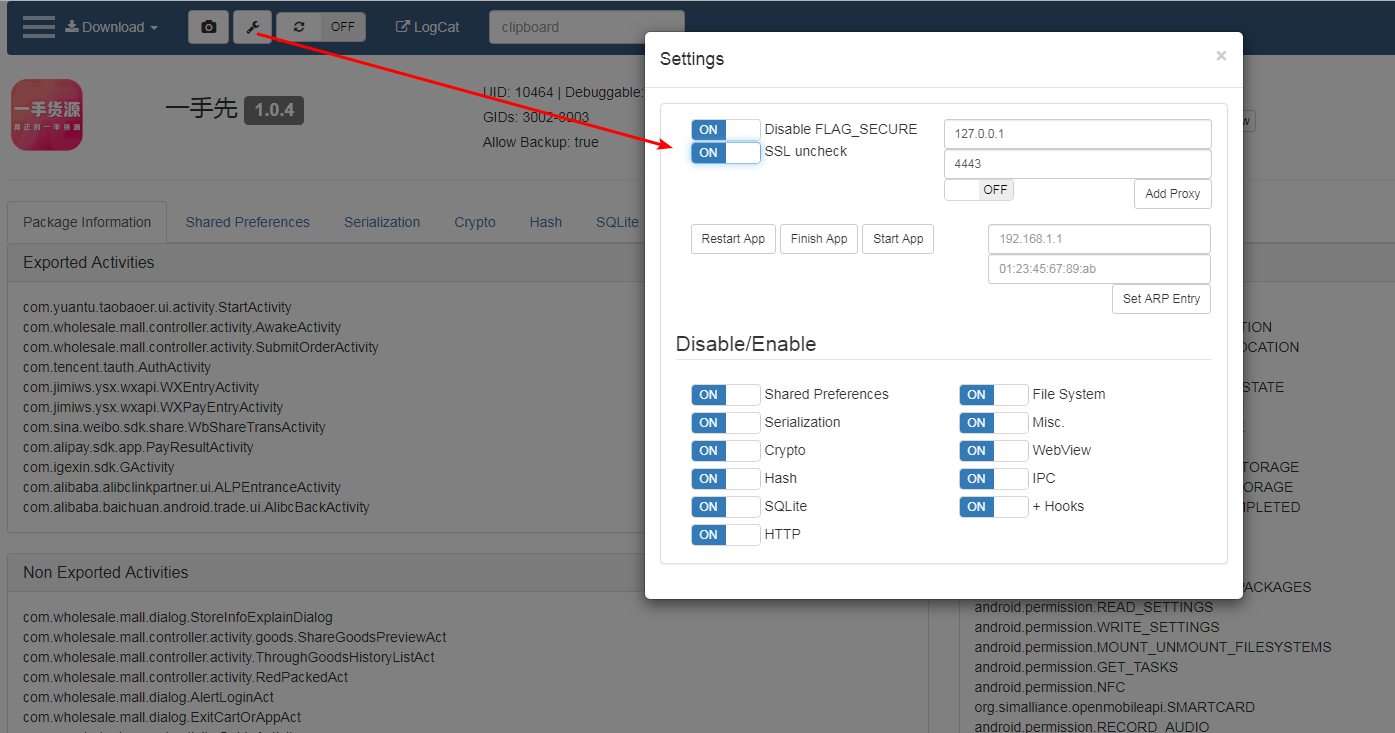Image resolution: width=1395 pixels, height=733 pixels.
Task: Select com.igexin.sdk.GActivity entry
Action: click(x=99, y=467)
